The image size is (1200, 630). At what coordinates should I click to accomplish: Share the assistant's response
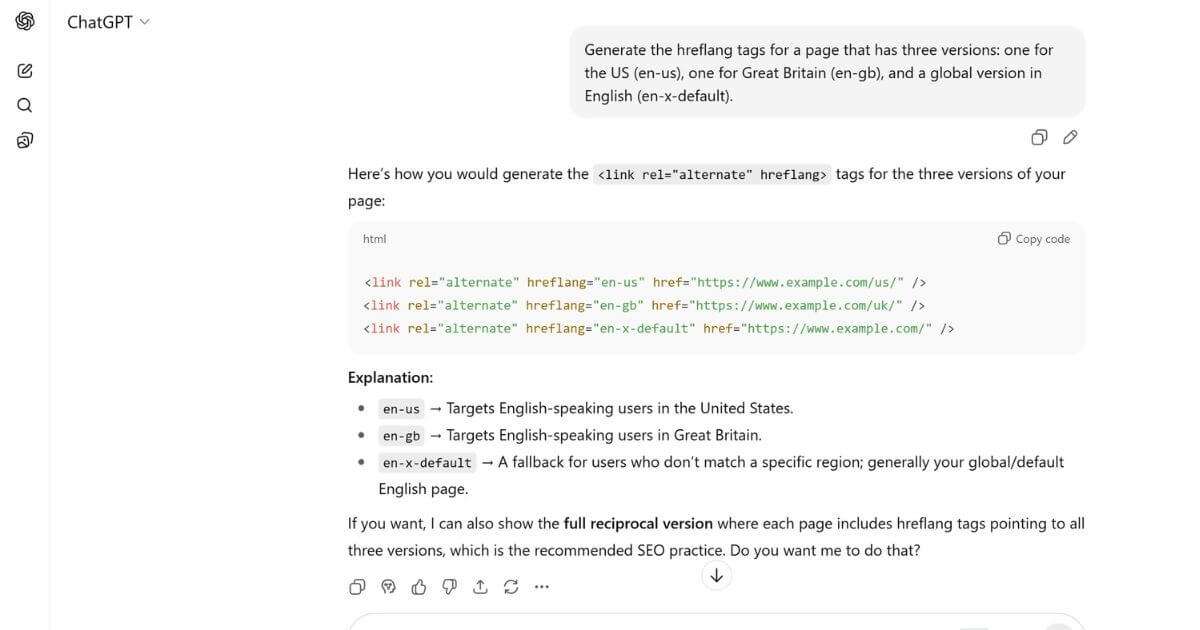click(480, 586)
